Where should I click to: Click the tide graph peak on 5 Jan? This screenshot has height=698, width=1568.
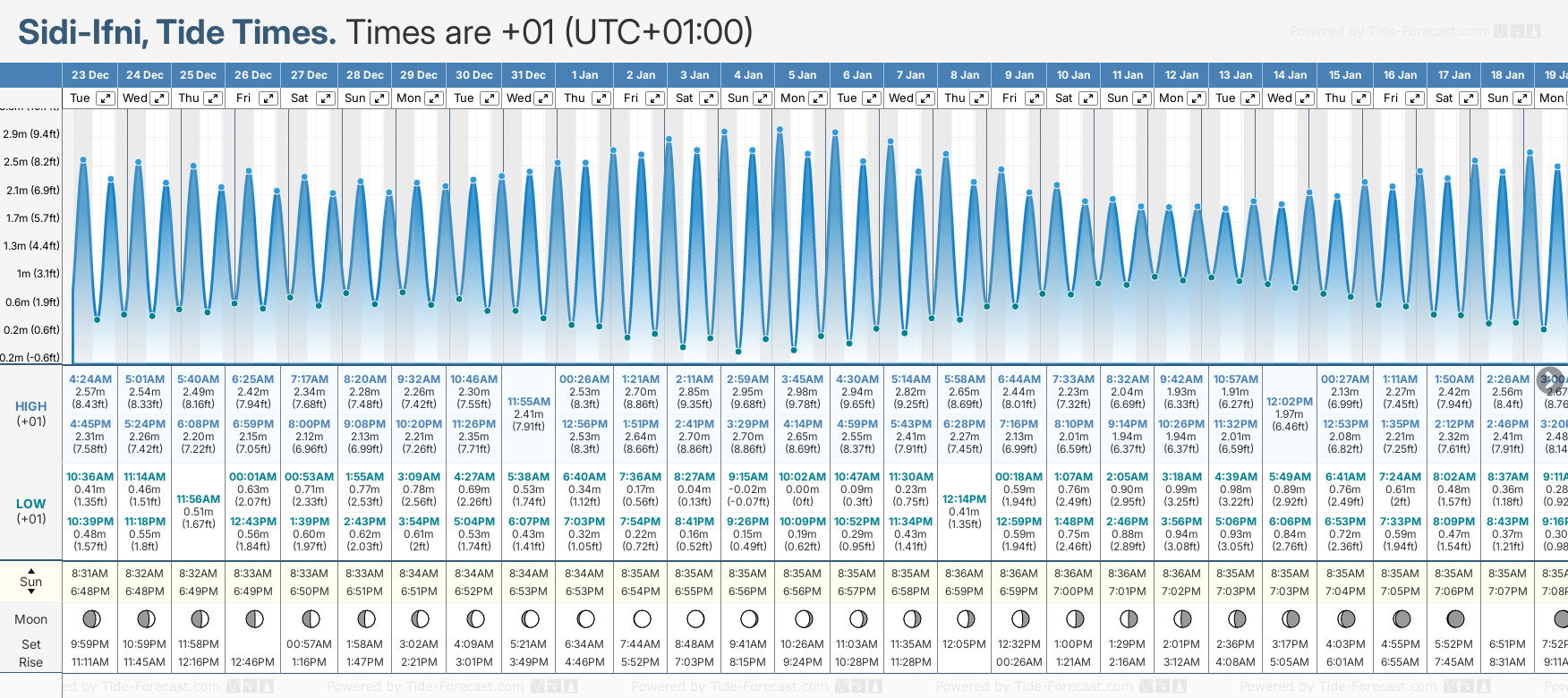coord(780,130)
